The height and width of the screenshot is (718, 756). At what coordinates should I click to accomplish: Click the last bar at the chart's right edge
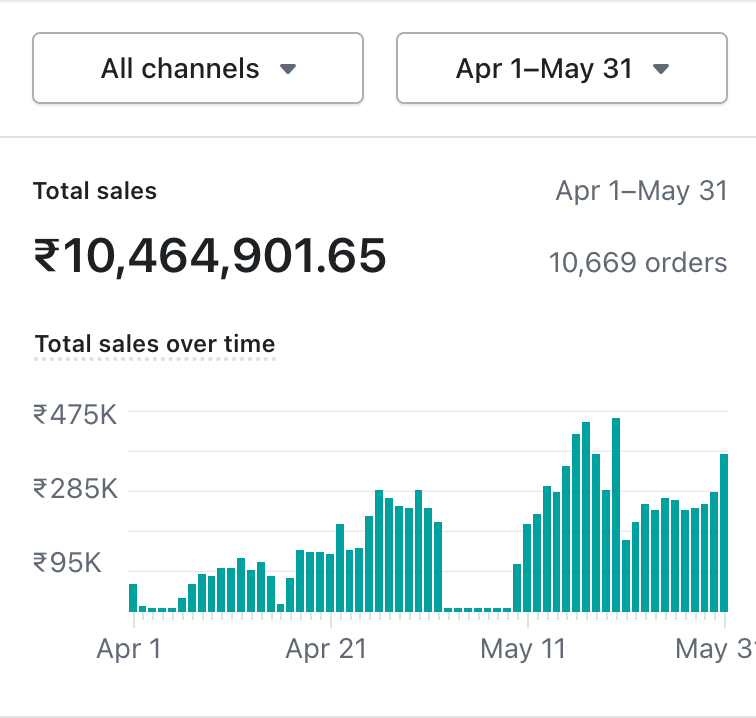pyautogui.click(x=724, y=532)
